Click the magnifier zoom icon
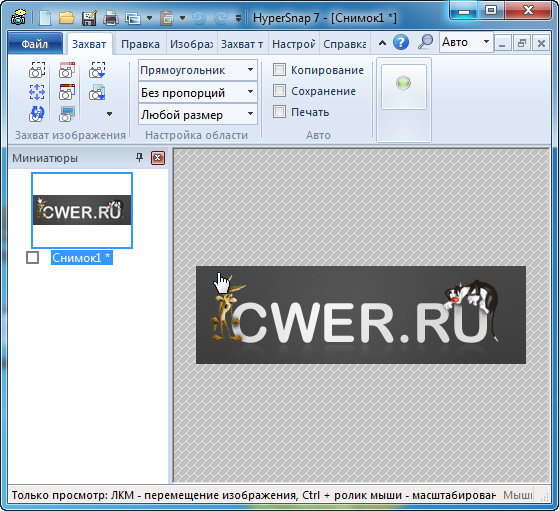Image resolution: width=559 pixels, height=511 pixels. pos(425,42)
